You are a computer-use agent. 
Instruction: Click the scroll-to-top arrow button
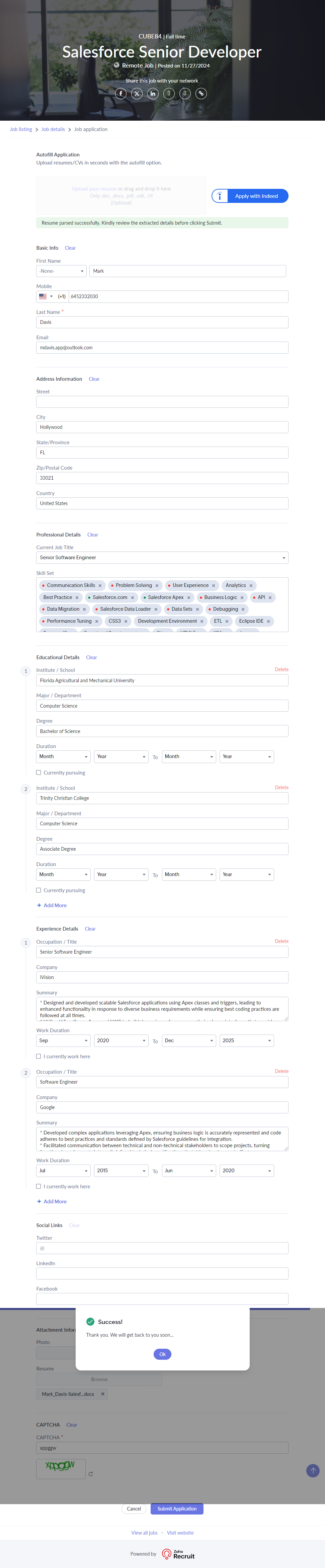point(313,1471)
